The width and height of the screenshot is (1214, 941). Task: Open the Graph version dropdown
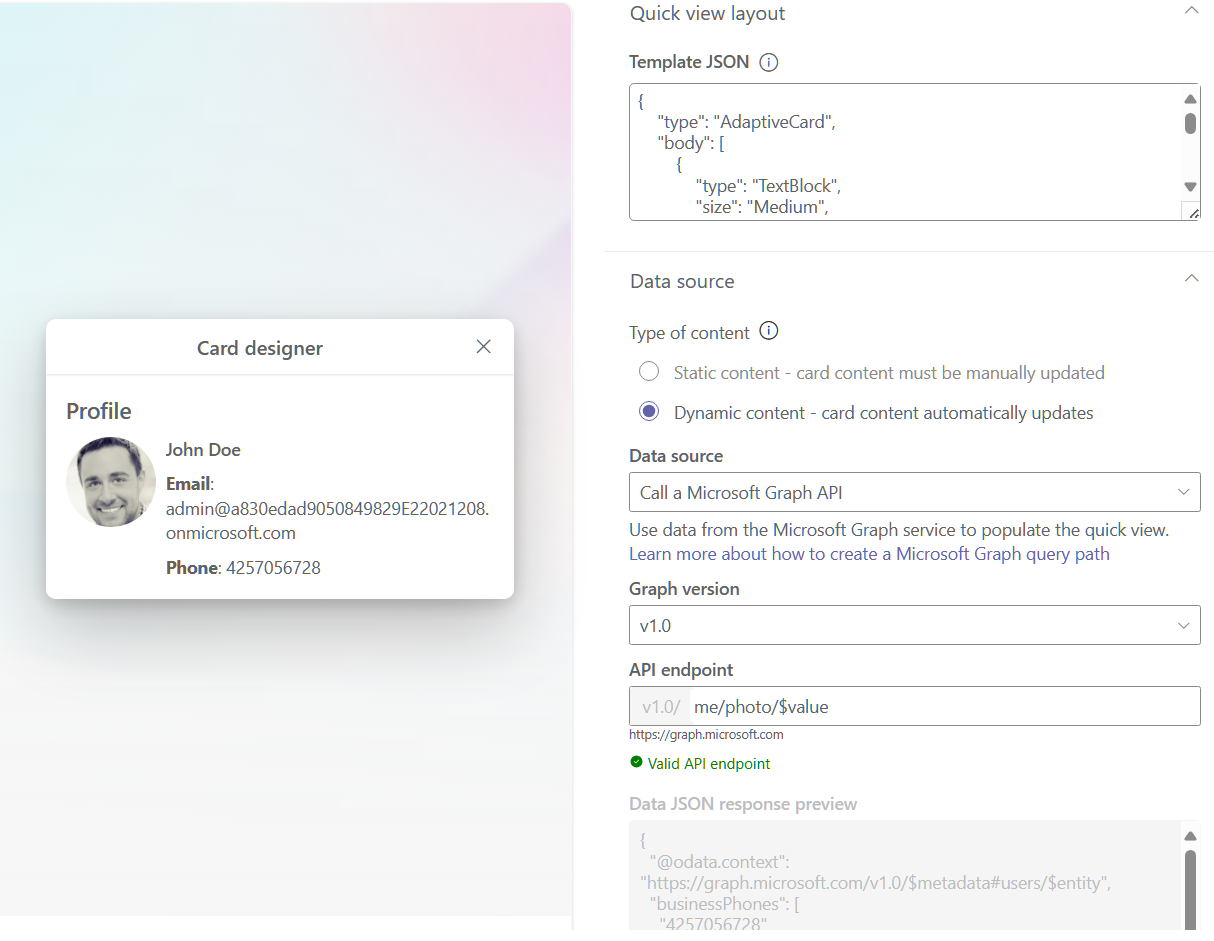coord(914,625)
